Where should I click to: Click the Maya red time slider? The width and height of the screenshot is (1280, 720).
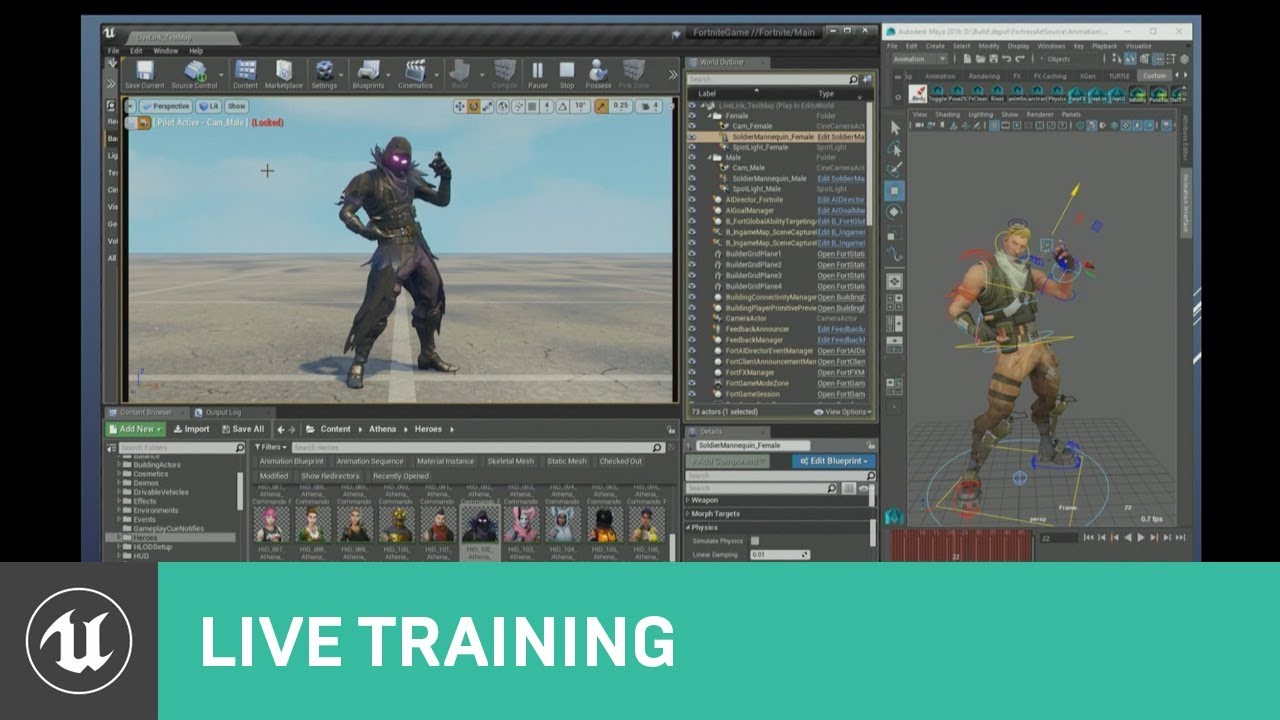click(x=960, y=546)
